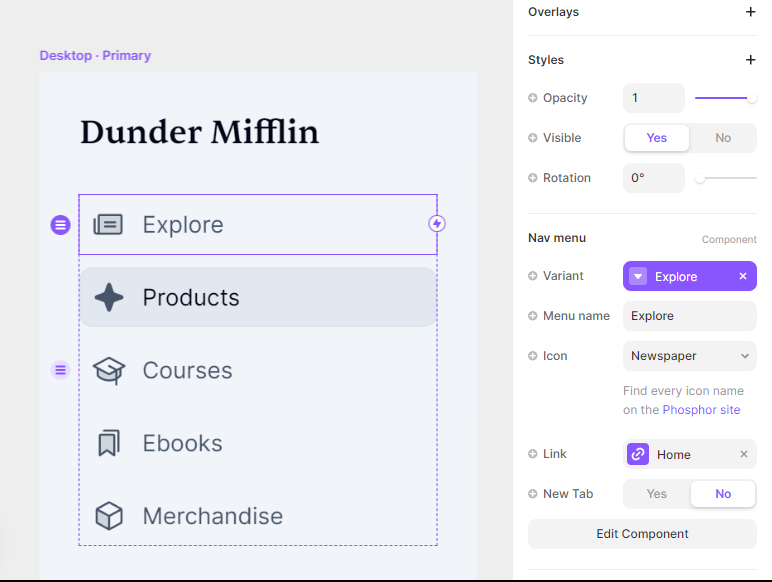Add a new overlay with plus icon
This screenshot has width=772, height=582.
(x=750, y=12)
